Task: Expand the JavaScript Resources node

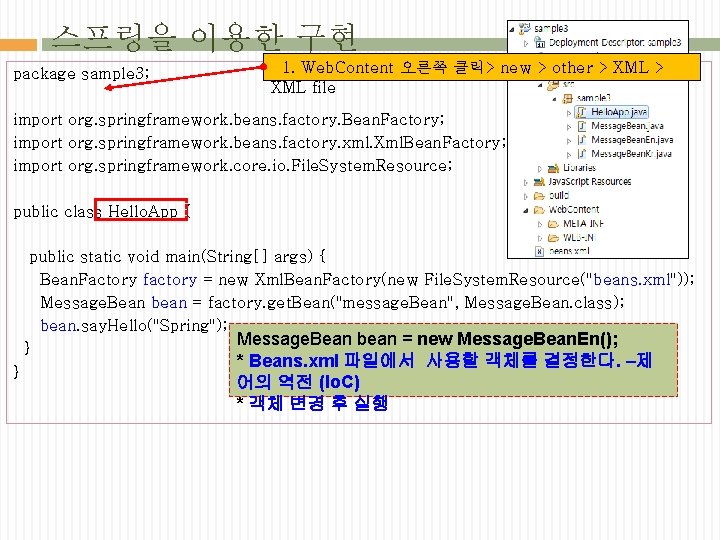Action: click(x=526, y=183)
